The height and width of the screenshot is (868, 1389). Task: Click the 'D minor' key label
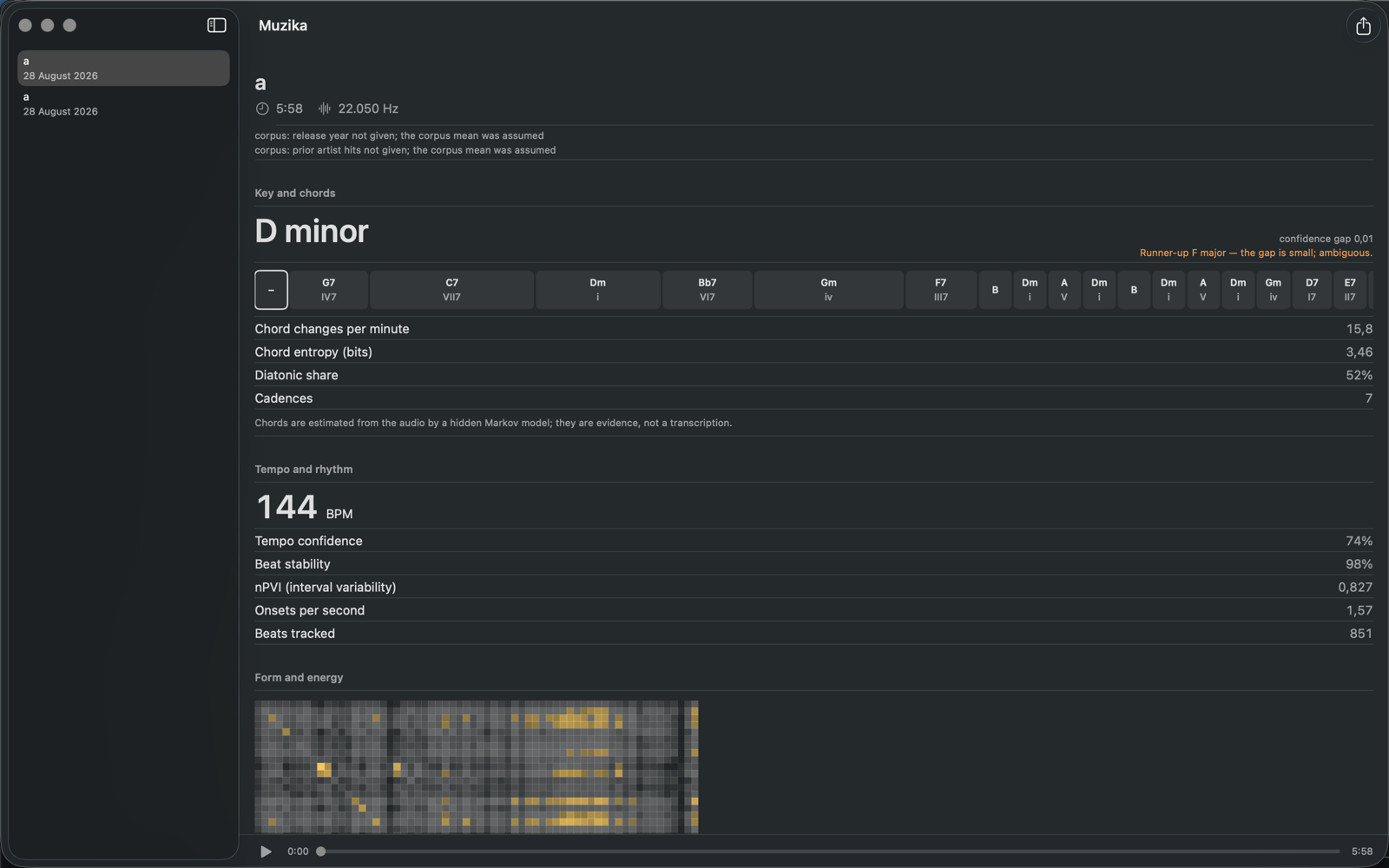tap(312, 231)
